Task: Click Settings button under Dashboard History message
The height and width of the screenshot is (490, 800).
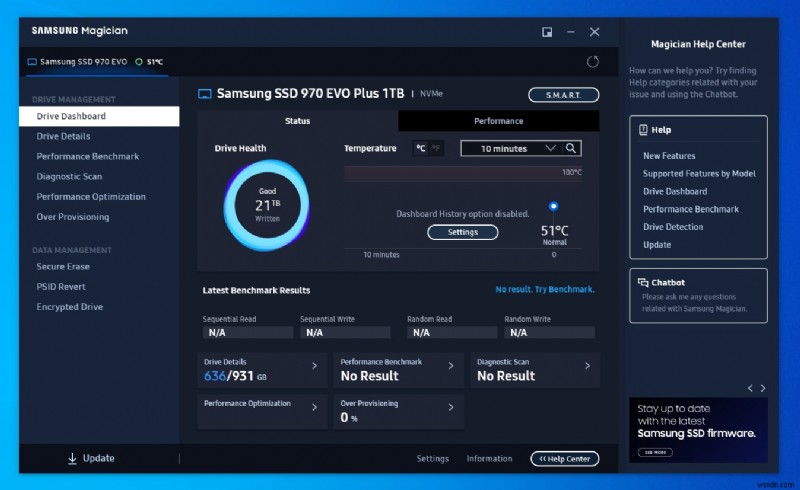Action: 463,232
